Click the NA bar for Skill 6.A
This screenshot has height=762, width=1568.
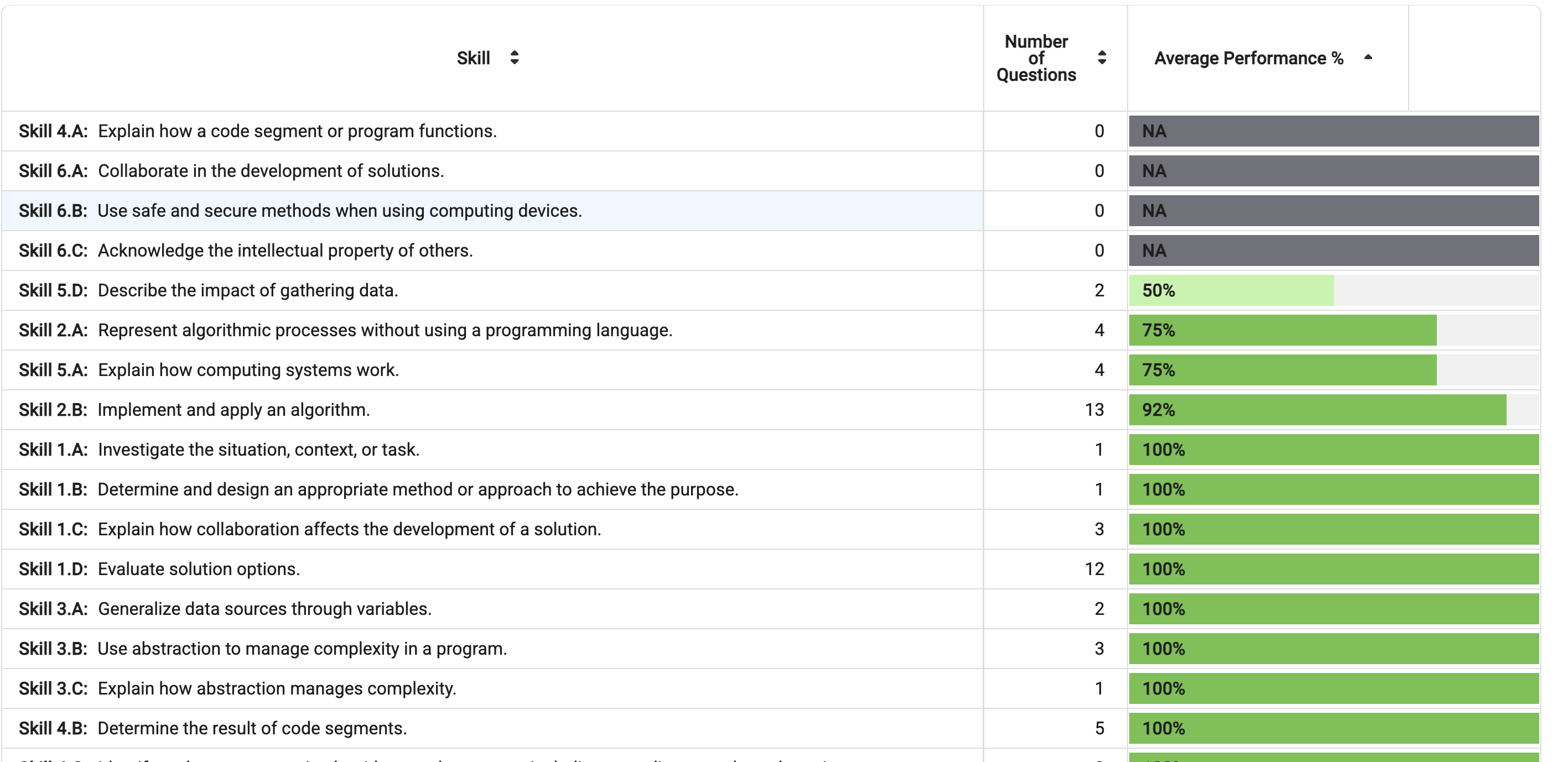point(1333,171)
